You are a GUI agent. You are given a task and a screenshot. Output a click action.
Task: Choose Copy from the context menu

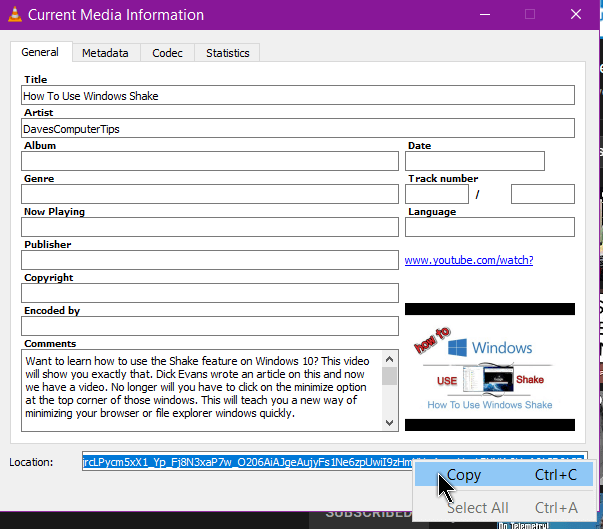coord(503,475)
